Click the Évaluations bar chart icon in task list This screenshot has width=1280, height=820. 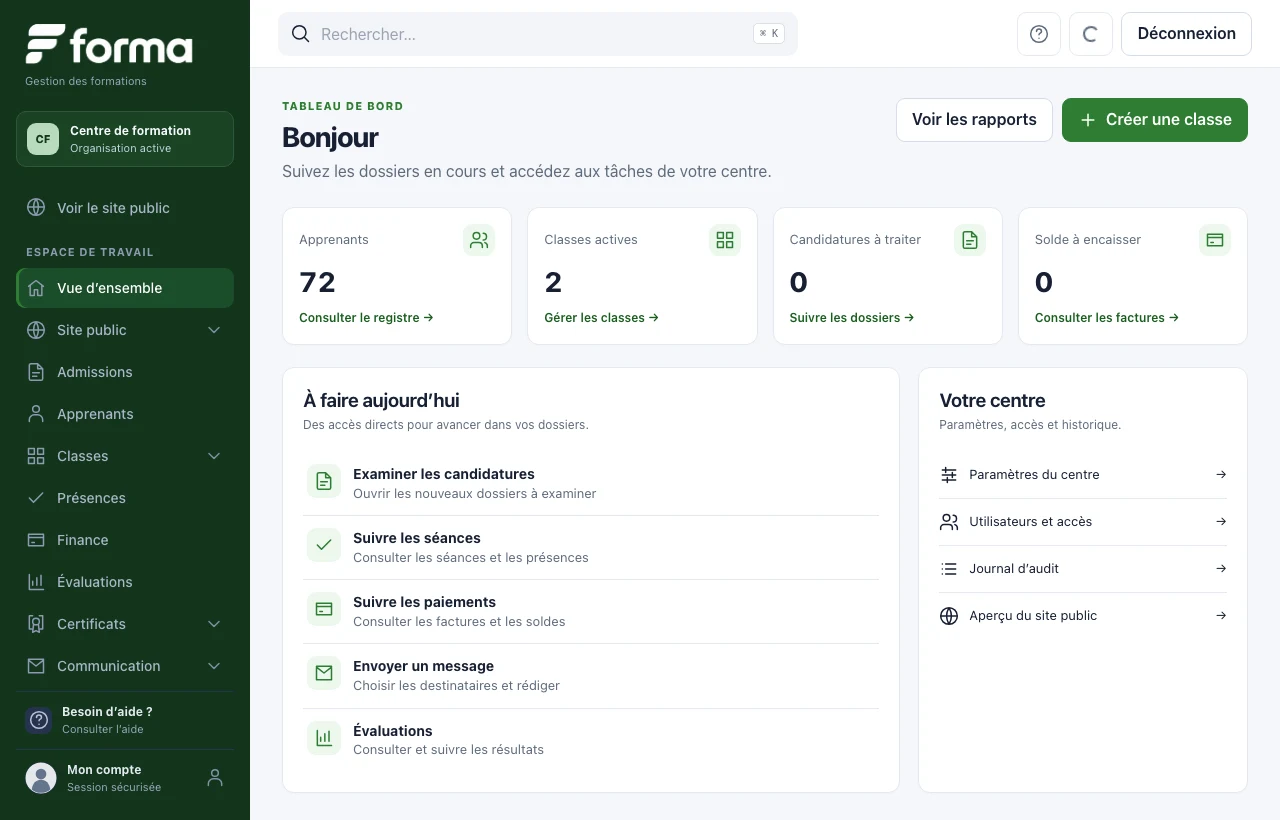(324, 739)
